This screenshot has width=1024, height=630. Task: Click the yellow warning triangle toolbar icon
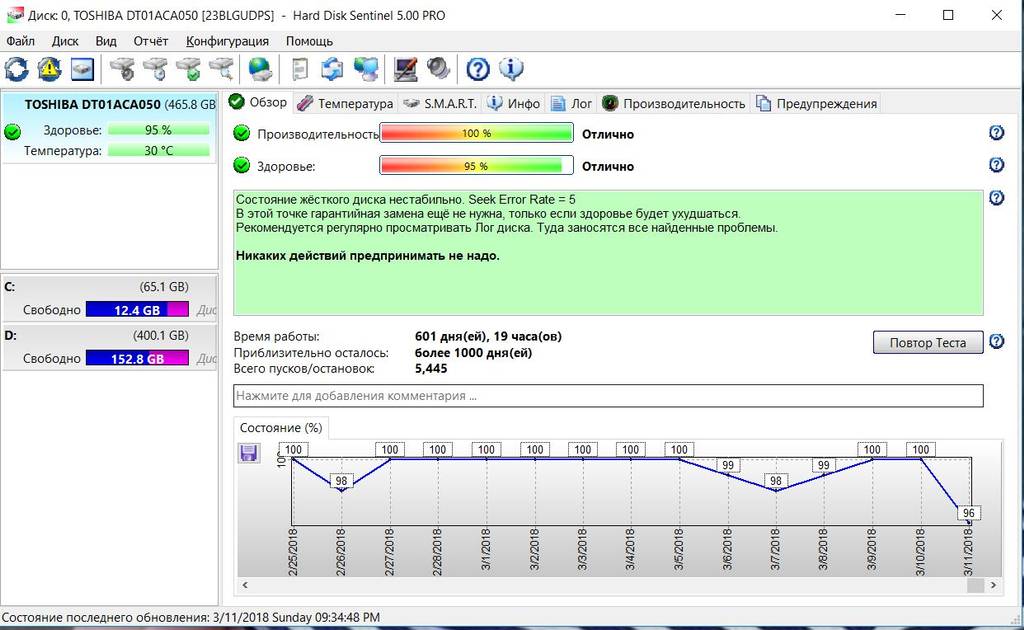(x=49, y=69)
